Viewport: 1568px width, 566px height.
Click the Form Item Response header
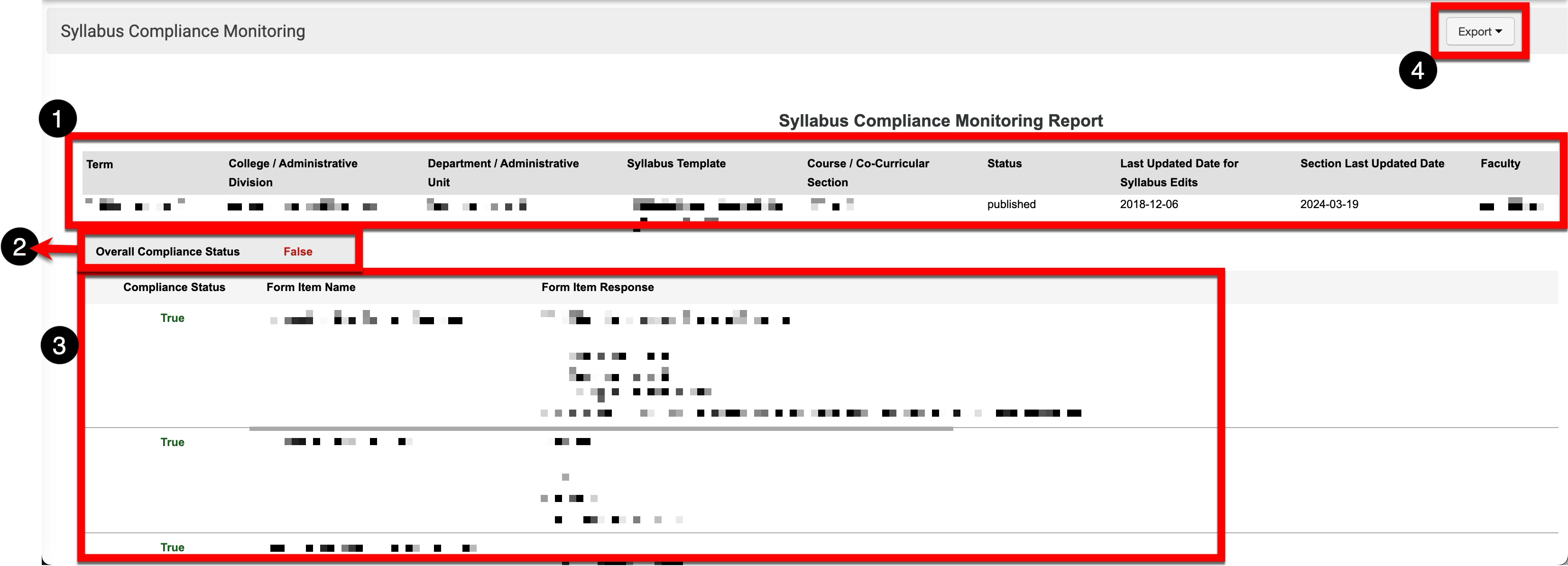coord(597,287)
